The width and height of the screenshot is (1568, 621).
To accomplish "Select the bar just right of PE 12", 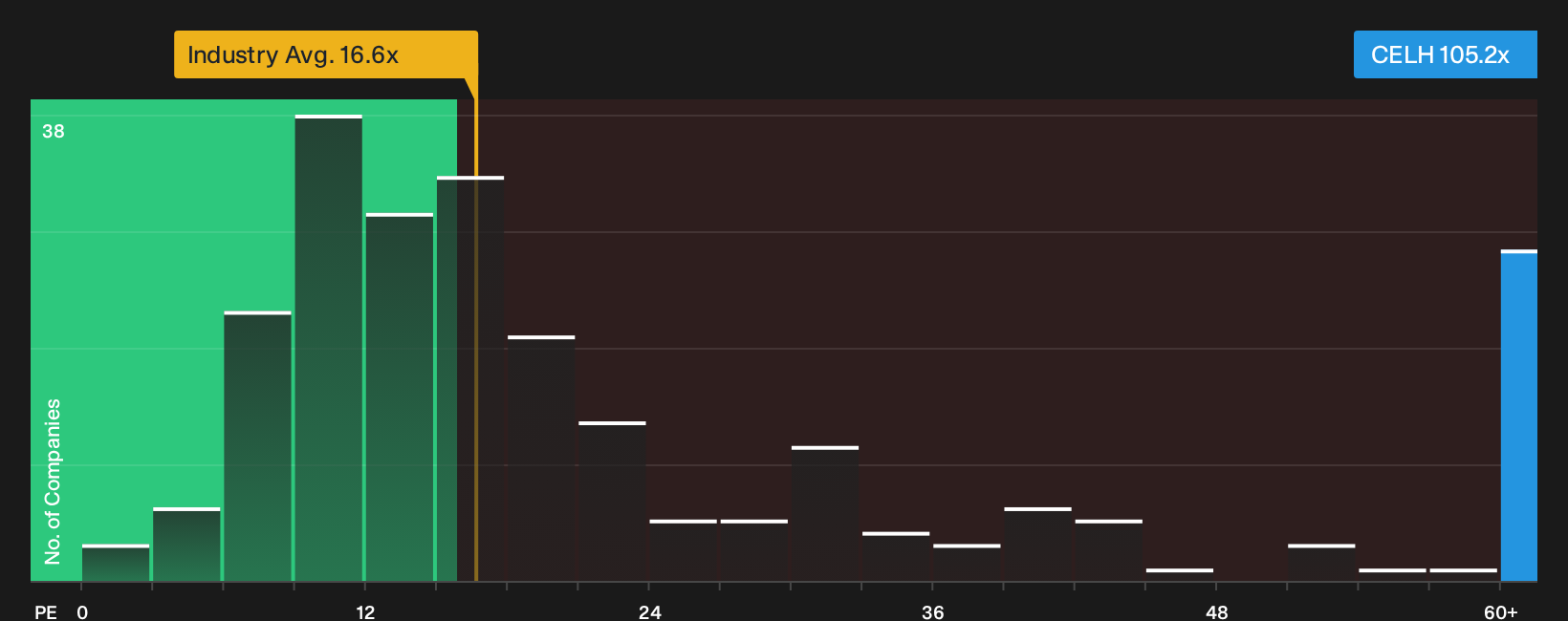I will tap(400, 397).
